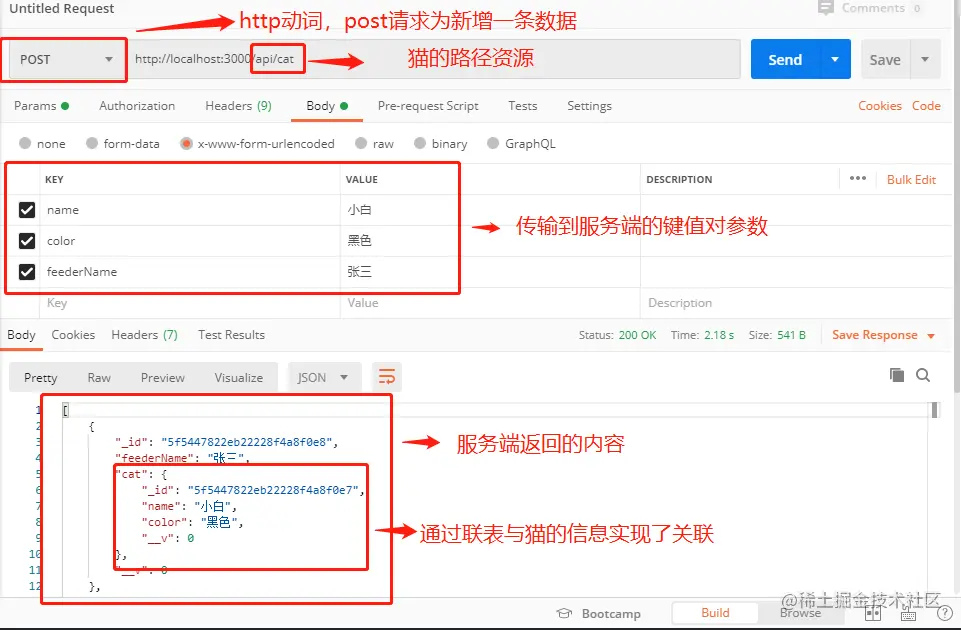Viewport: 961px width, 630px height.
Task: Choose x-www-form-urlencoded body type
Action: coord(257,143)
